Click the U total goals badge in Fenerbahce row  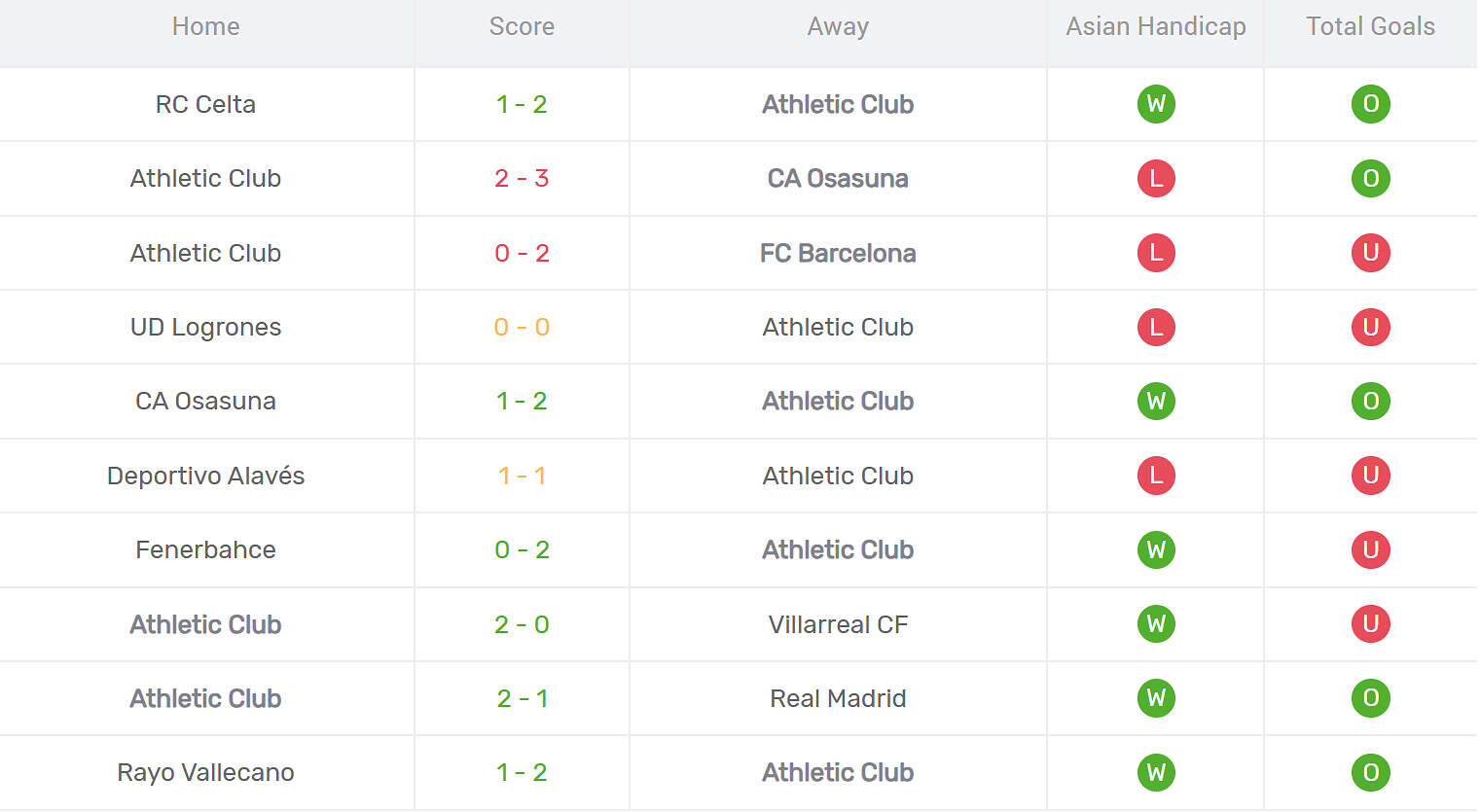click(x=1370, y=549)
